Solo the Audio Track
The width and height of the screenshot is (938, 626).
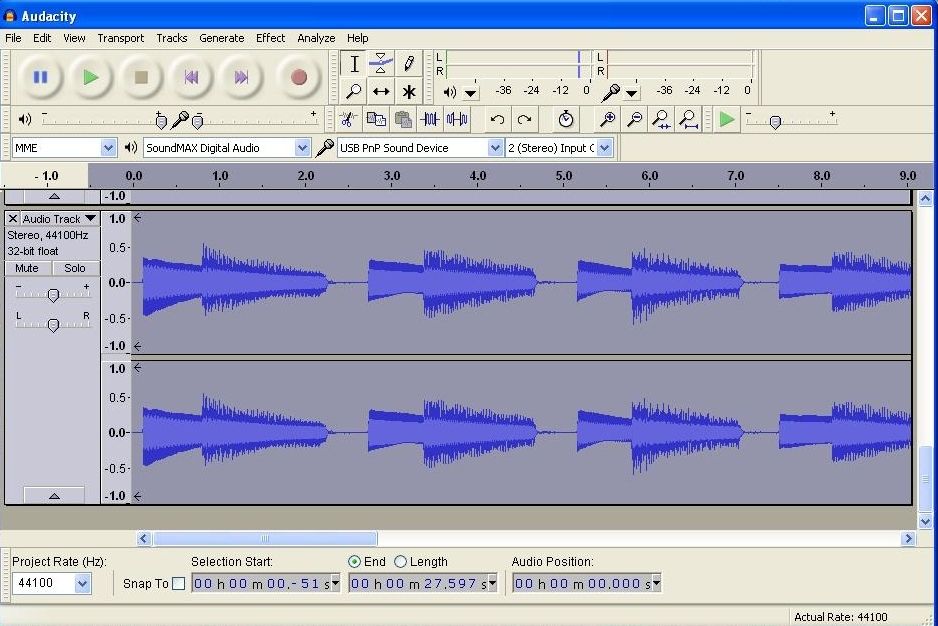tap(75, 268)
